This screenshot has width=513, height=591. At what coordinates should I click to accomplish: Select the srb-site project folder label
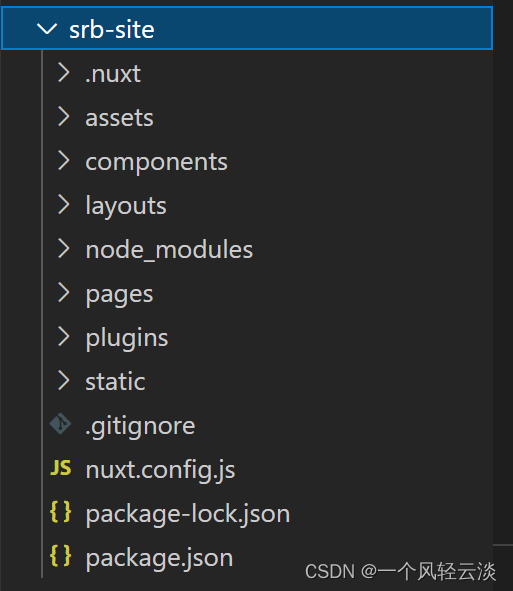pyautogui.click(x=112, y=29)
